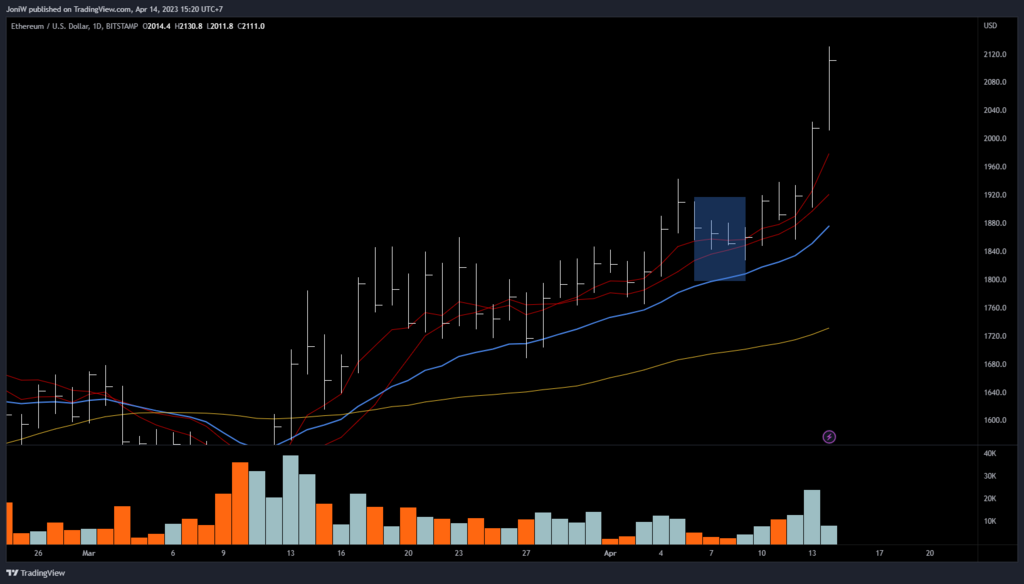Click the tallest light-blue volume bar near 13
Screen dimensions: 1024x584
tap(290, 500)
